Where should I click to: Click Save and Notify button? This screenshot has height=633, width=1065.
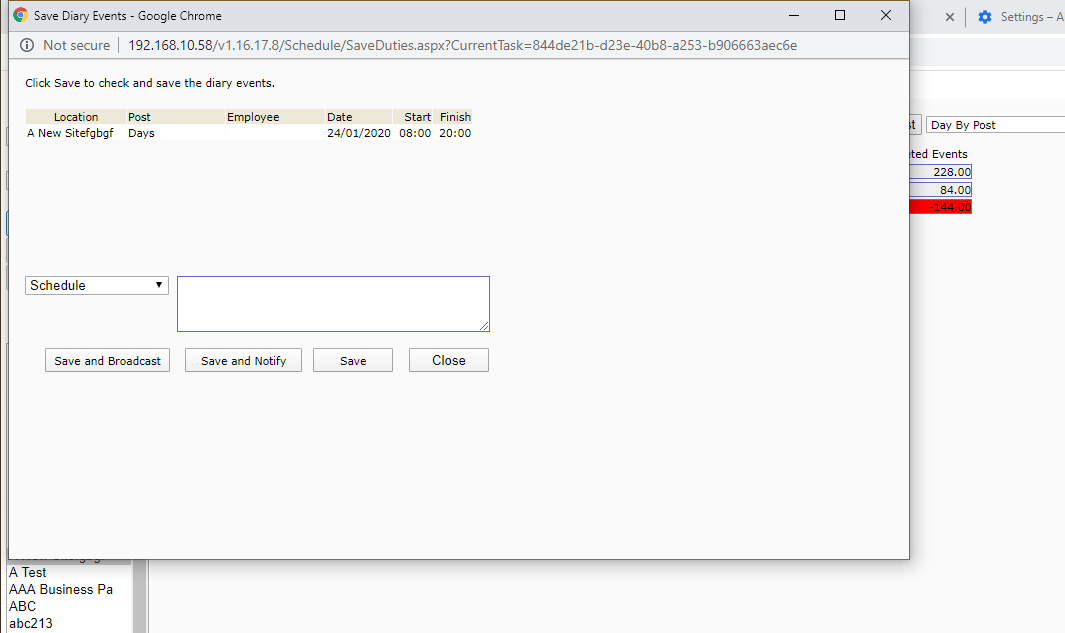pos(244,361)
